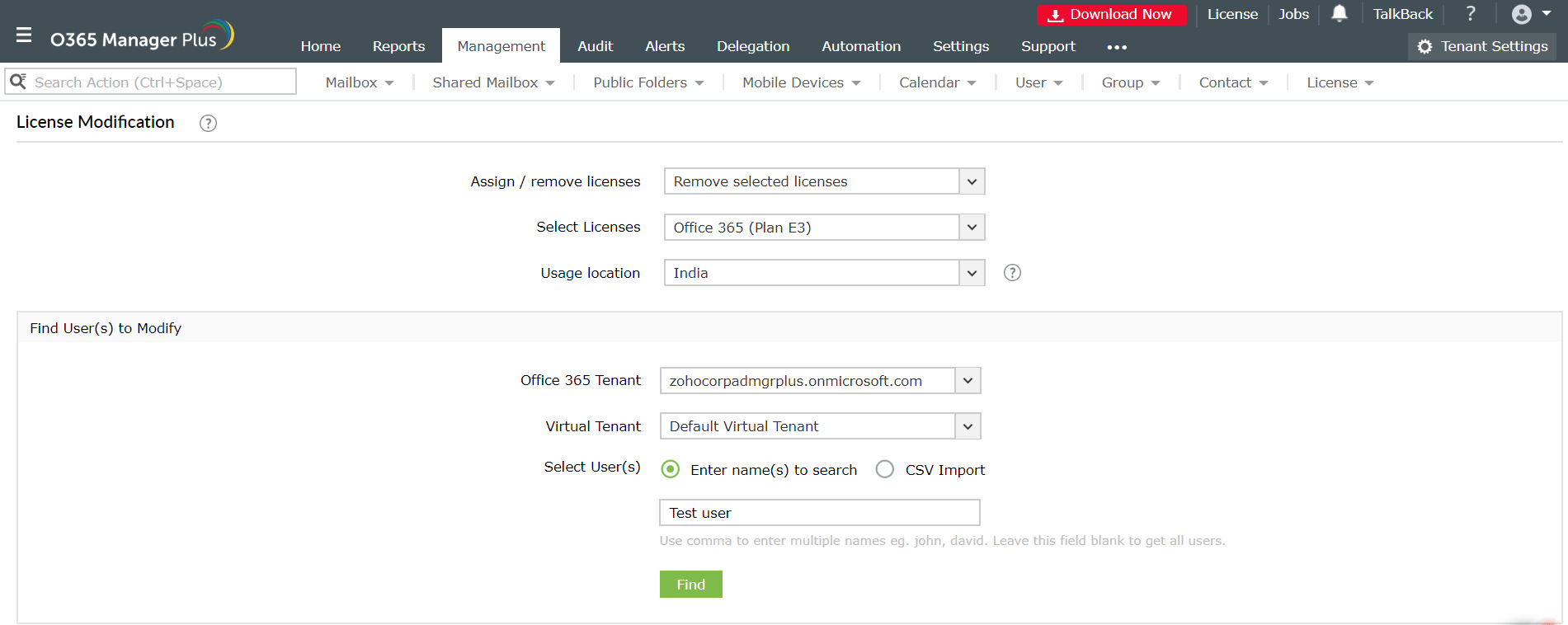This screenshot has width=1568, height=625.
Task: Open the notifications bell
Action: 1340,14
